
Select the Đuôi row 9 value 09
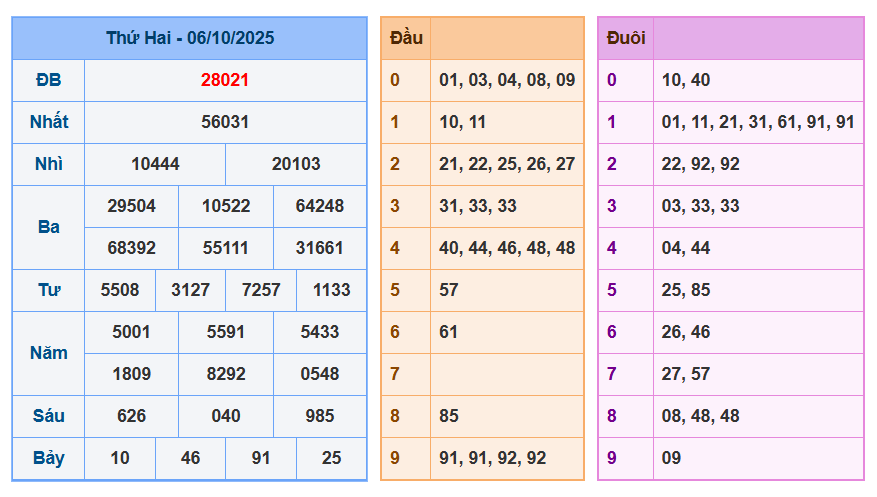click(671, 458)
